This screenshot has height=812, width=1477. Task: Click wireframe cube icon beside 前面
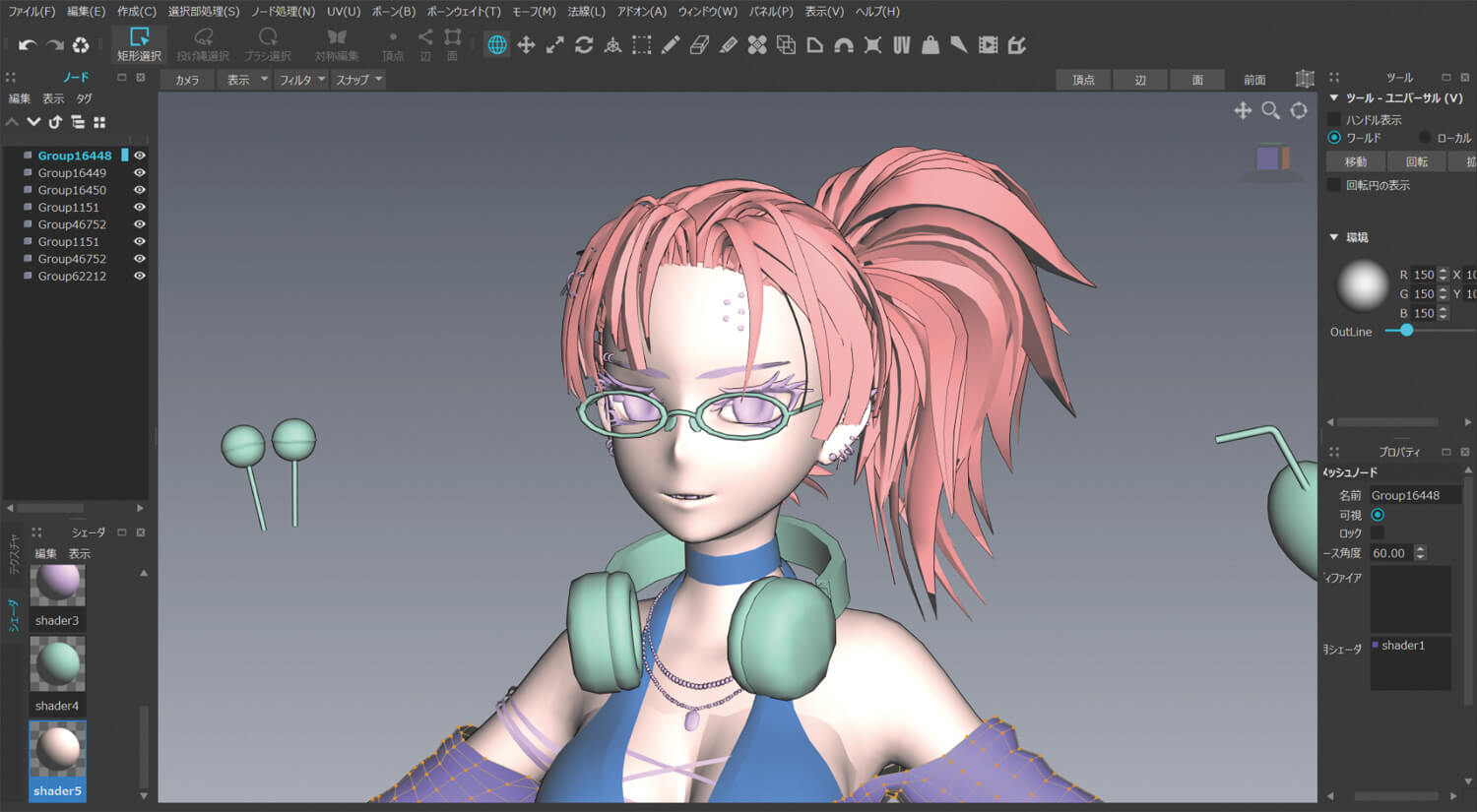point(1305,79)
